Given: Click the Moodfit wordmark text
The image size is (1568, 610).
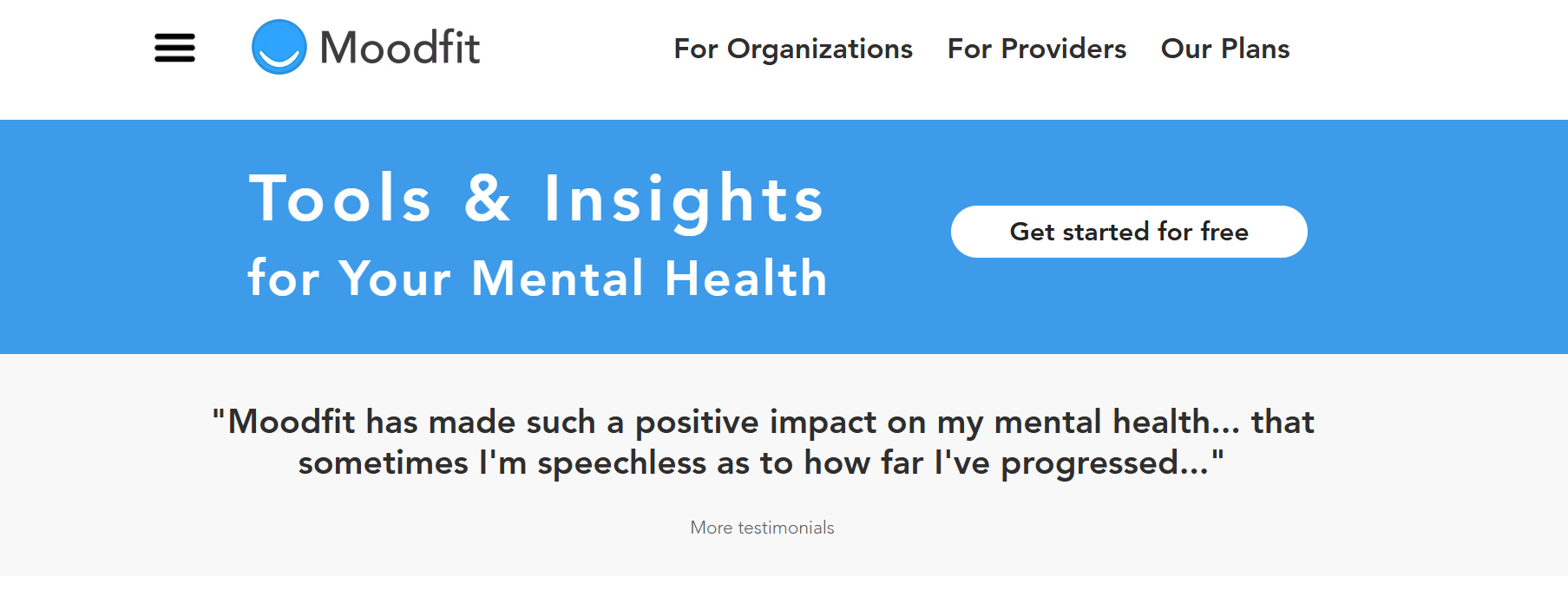Looking at the screenshot, I should pyautogui.click(x=399, y=48).
